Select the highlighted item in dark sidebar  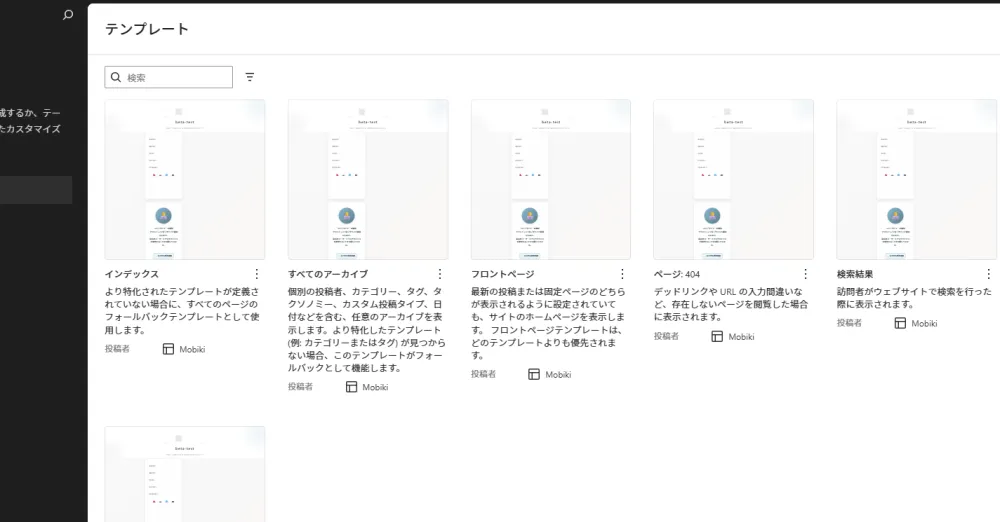click(36, 190)
